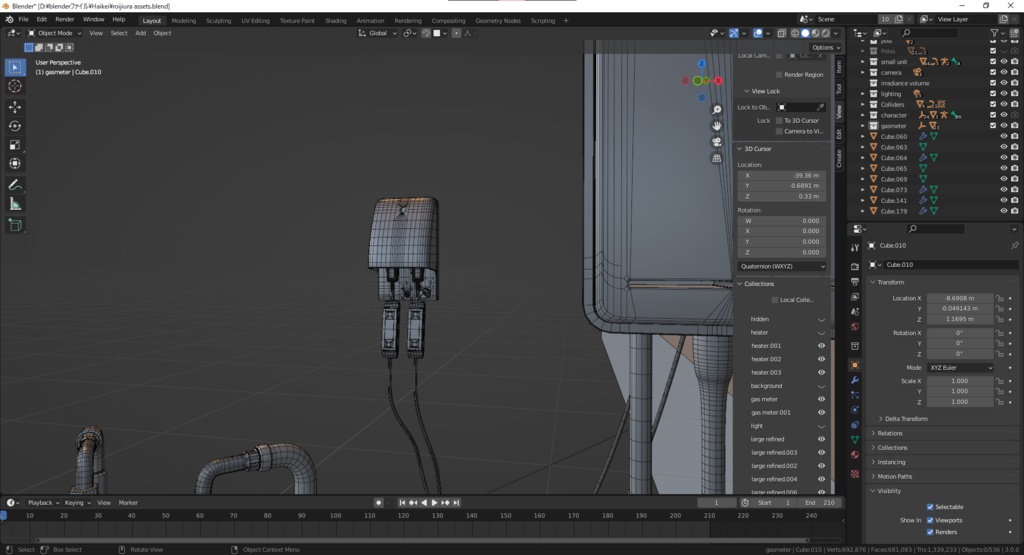Hide Cube.060 in outliner via eye

click(x=1004, y=136)
